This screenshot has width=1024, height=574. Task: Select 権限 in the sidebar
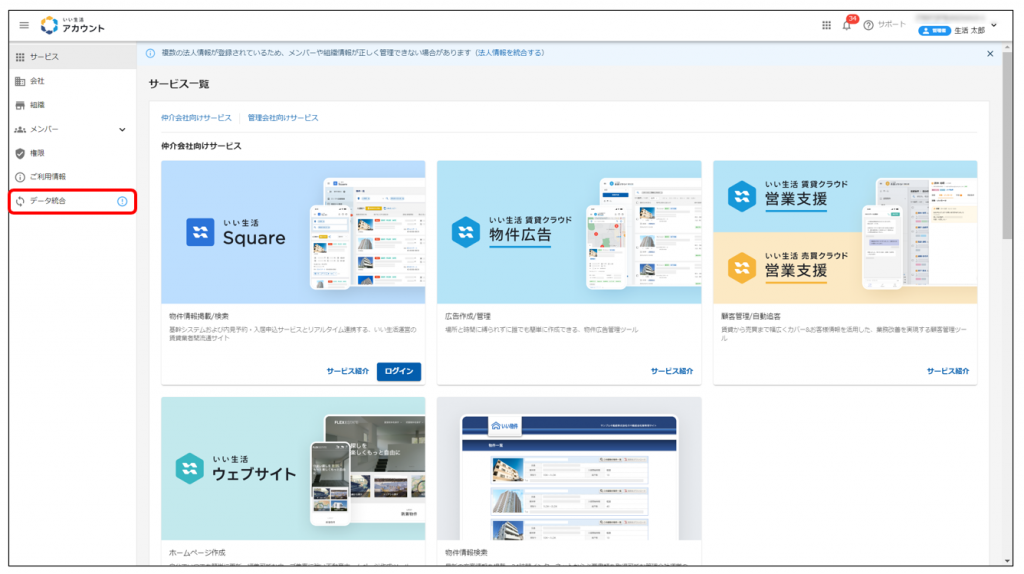(x=72, y=153)
